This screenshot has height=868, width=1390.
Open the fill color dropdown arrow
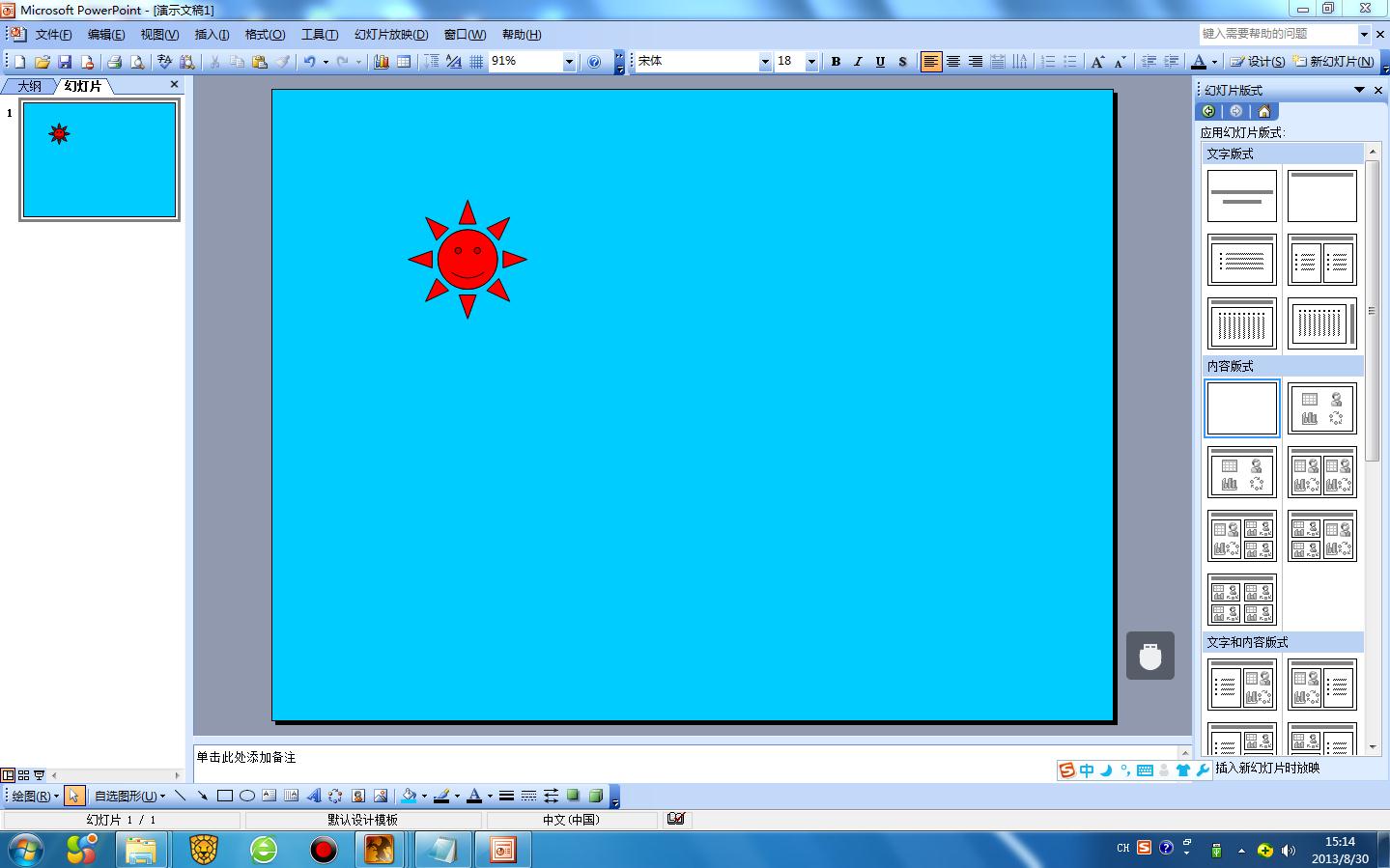point(424,797)
